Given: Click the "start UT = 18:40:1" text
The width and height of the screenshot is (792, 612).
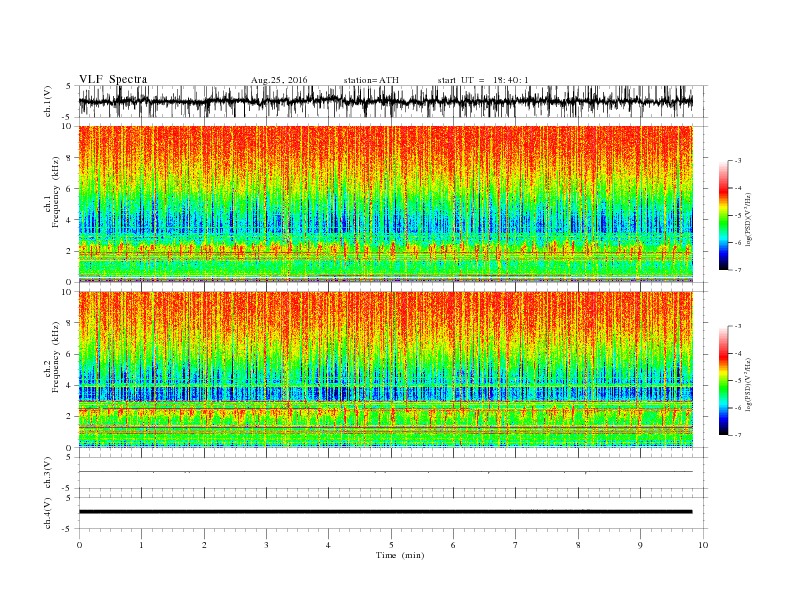Looking at the screenshot, I should click(483, 80).
